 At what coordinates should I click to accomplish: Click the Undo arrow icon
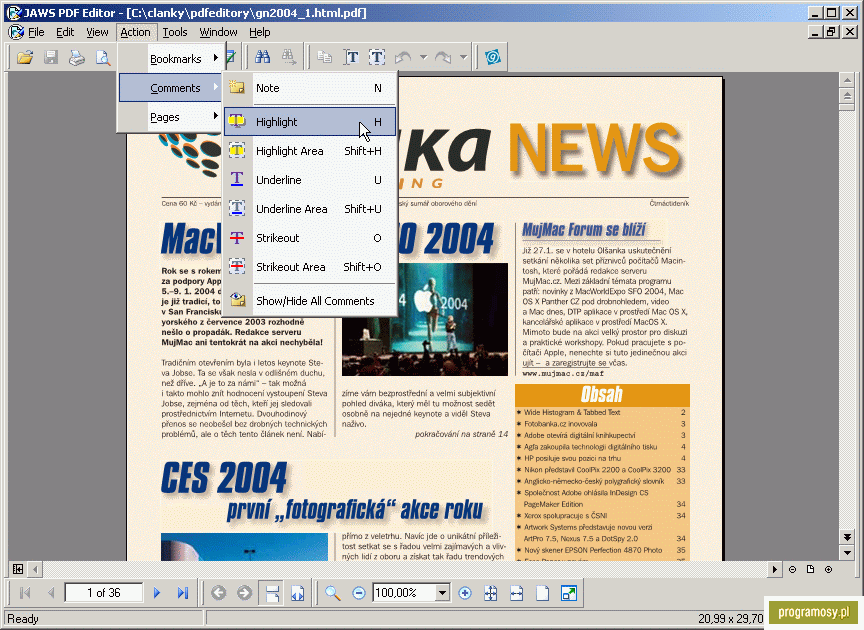coord(403,57)
